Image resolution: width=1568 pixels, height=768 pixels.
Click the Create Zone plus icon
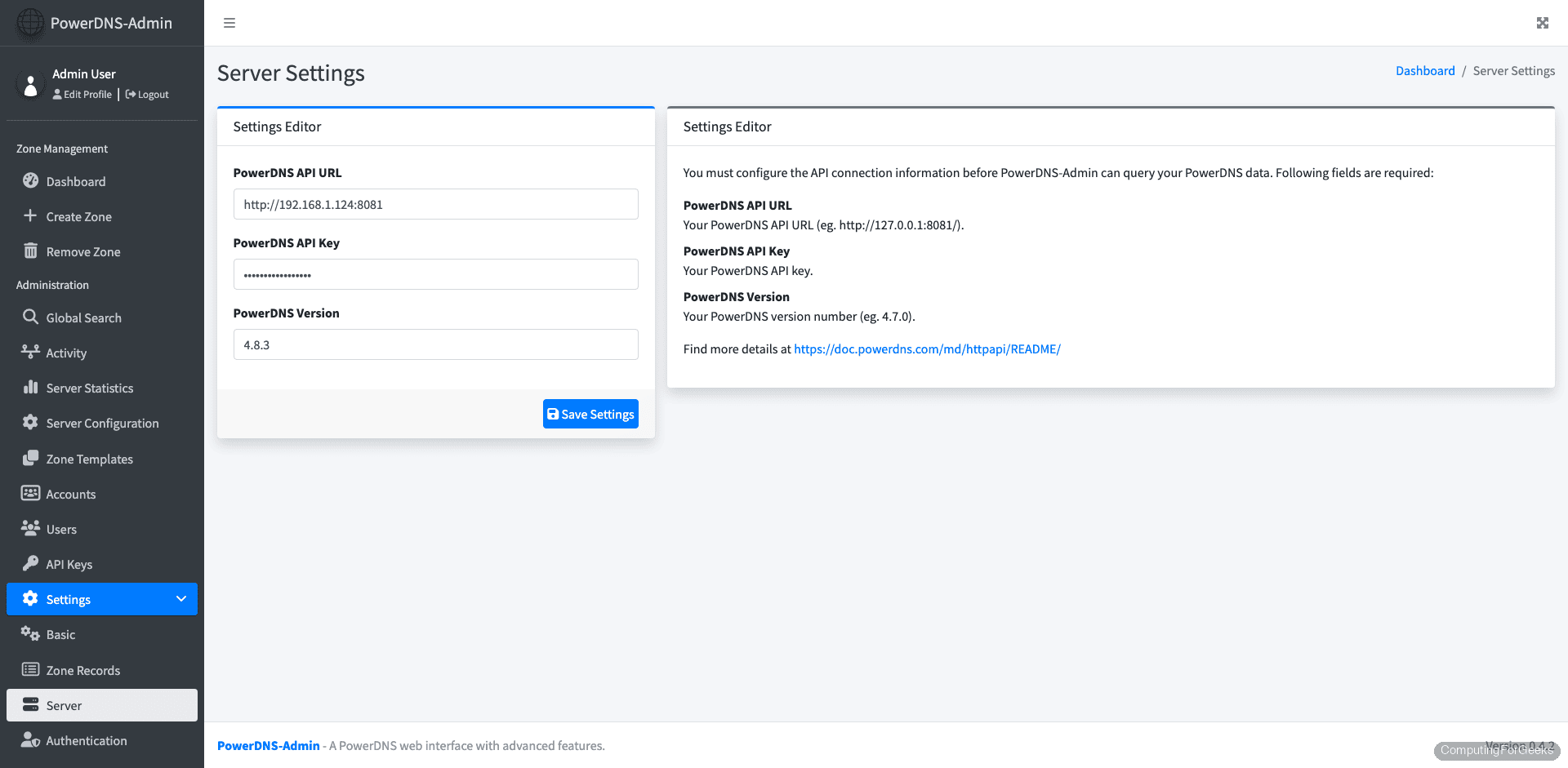(30, 216)
